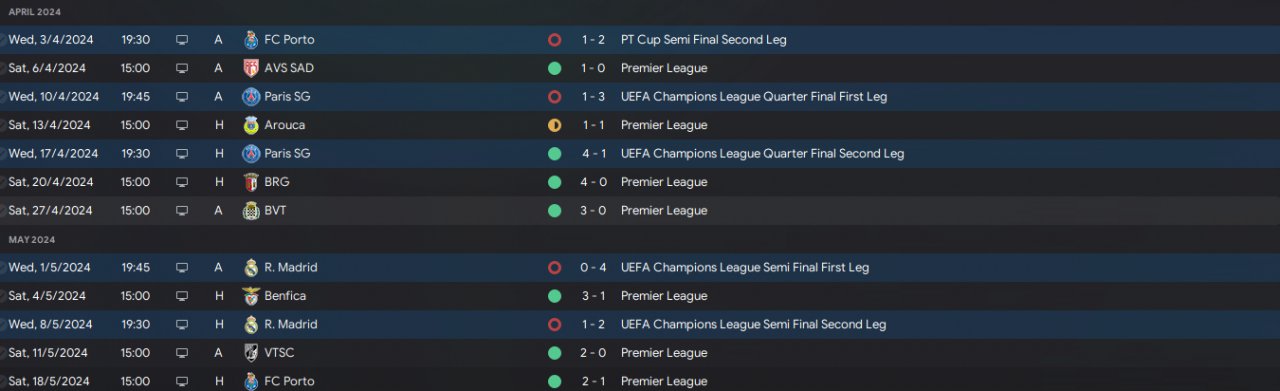Open the 4 - 1 result against Paris SG
The height and width of the screenshot is (391, 1280).
pyautogui.click(x=594, y=153)
